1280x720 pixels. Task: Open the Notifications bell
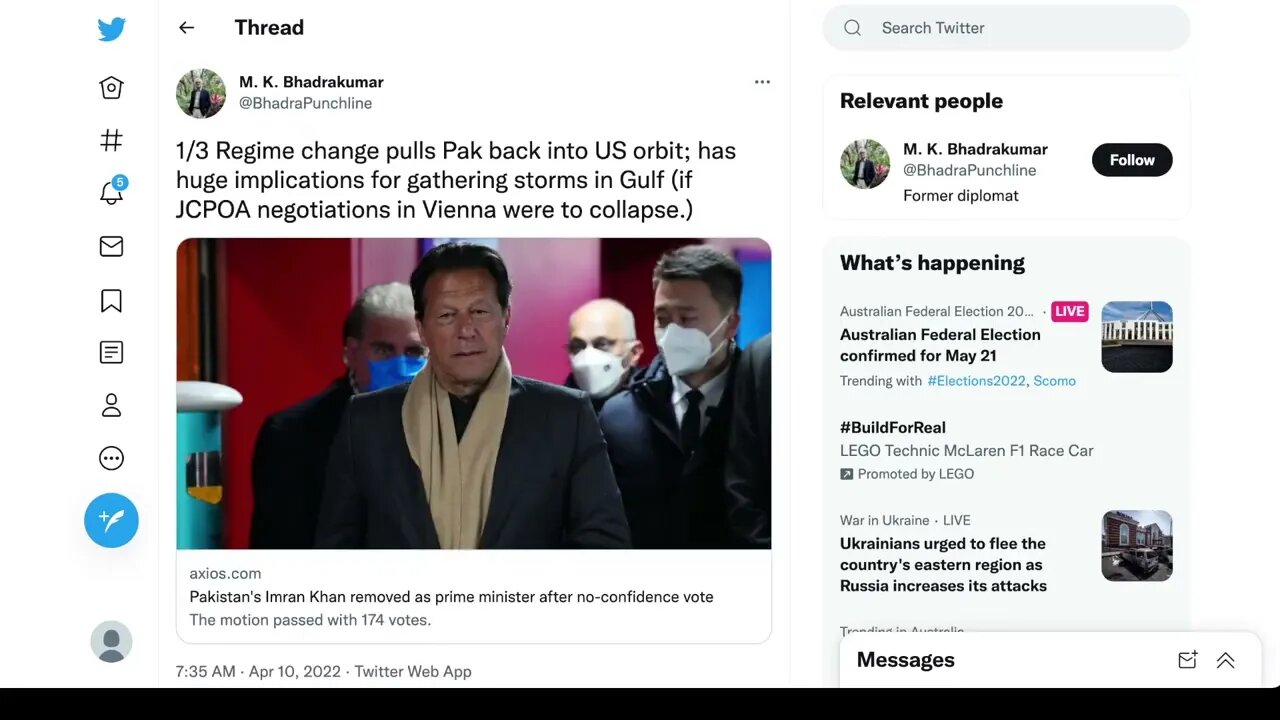pos(111,193)
